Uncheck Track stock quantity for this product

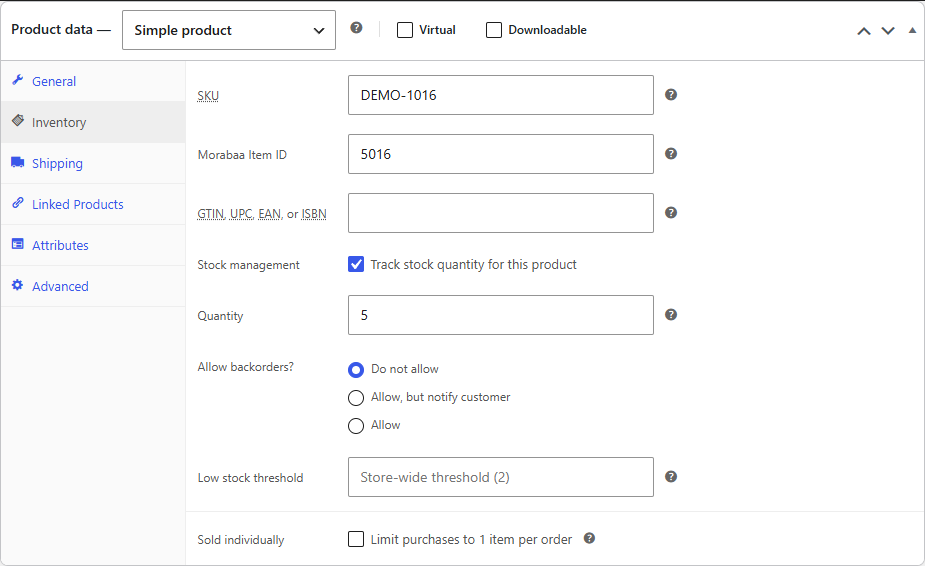point(356,264)
